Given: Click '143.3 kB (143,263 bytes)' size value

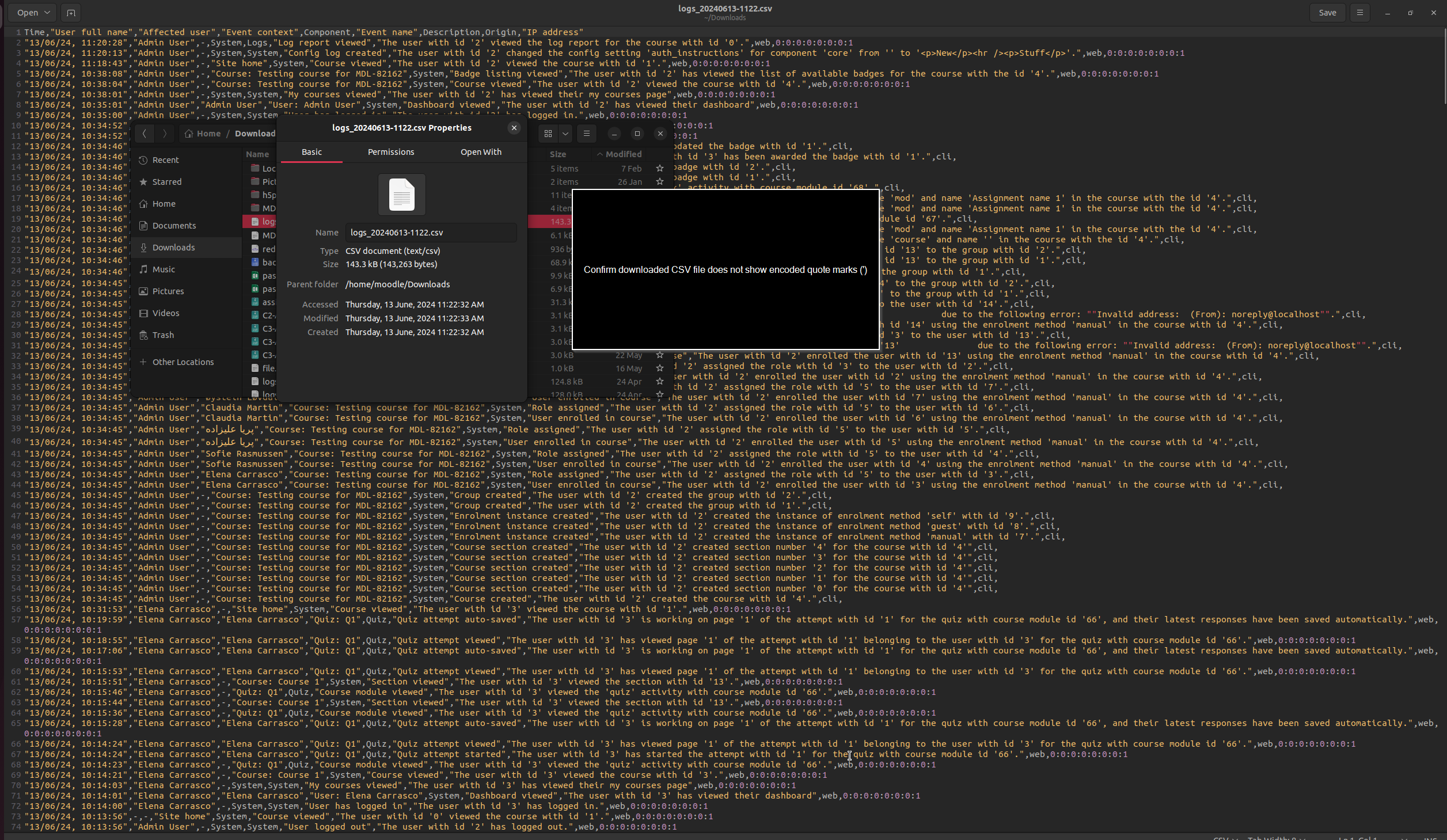Looking at the screenshot, I should [x=392, y=264].
